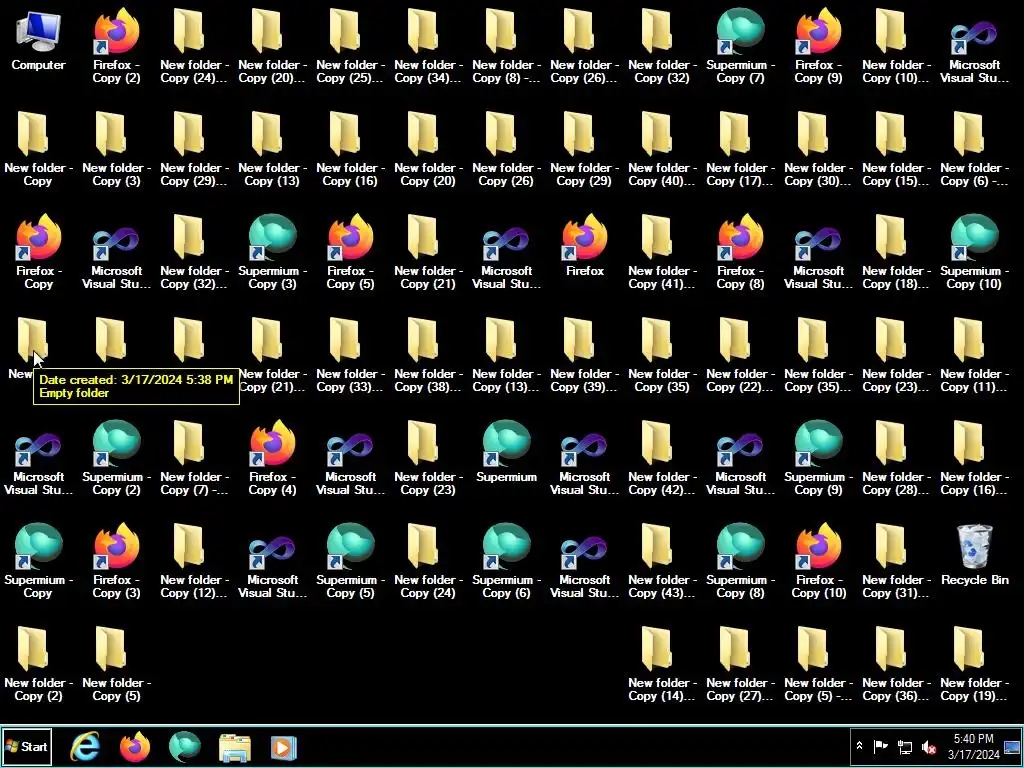Viewport: 1024px width, 768px height.
Task: Click the Supermium - Copy (9) shortcut
Action: [818, 460]
